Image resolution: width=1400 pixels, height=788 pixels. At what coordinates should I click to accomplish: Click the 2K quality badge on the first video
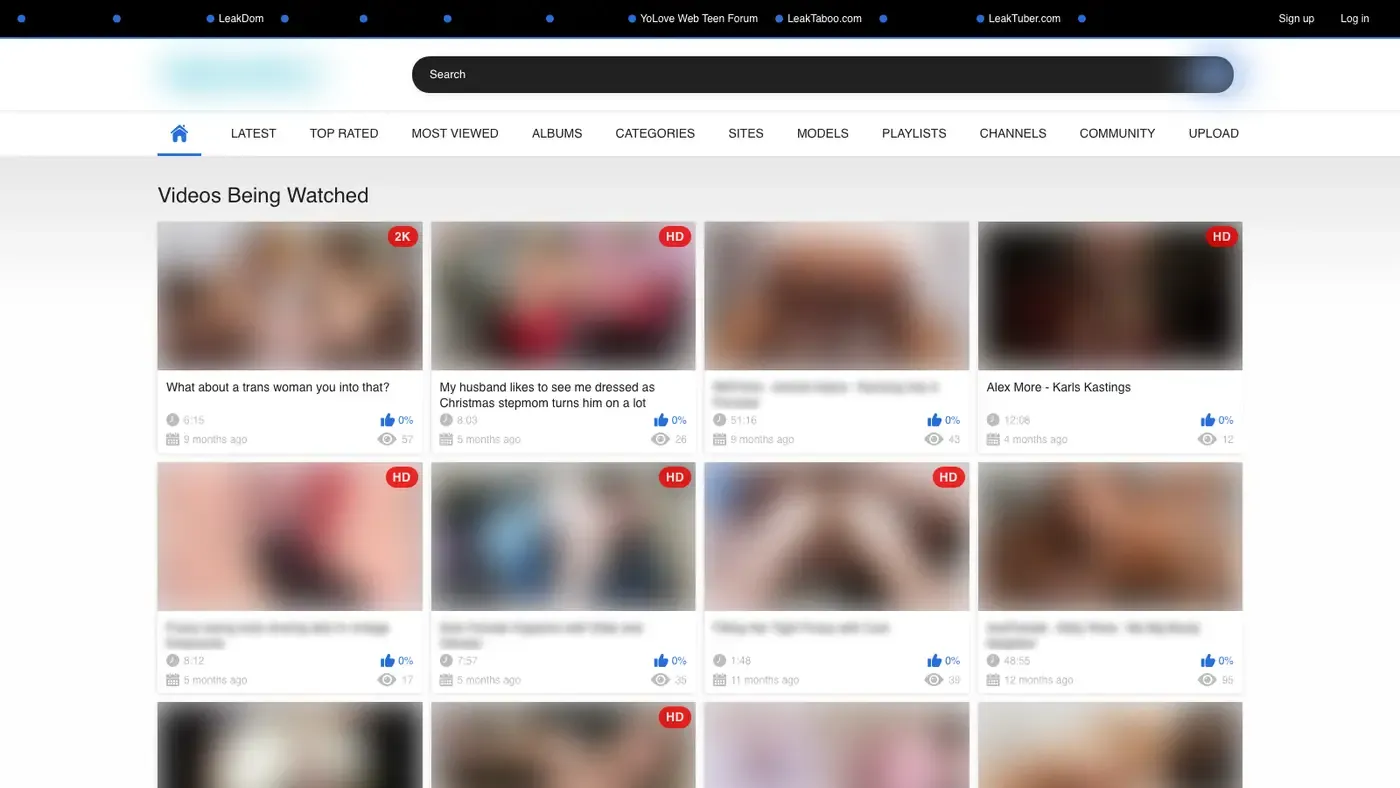coord(402,237)
